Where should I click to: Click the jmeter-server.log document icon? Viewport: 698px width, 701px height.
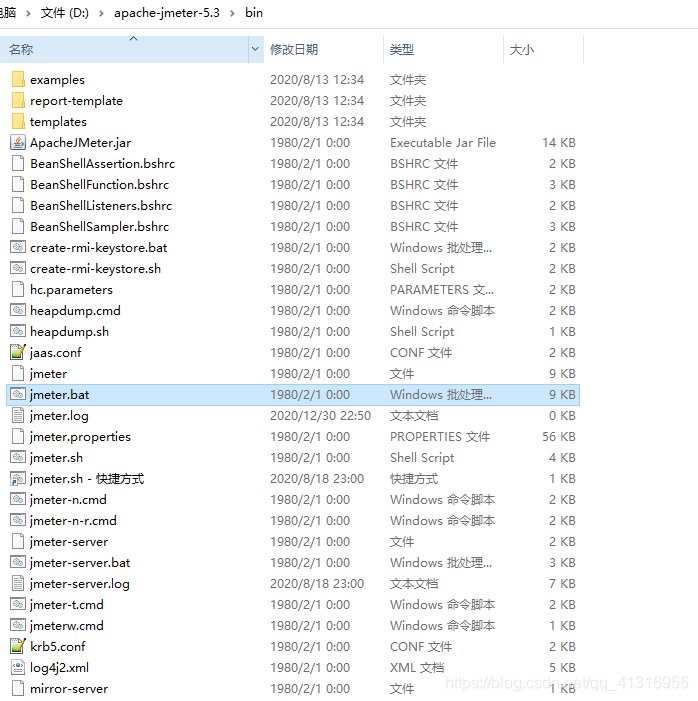[18, 583]
